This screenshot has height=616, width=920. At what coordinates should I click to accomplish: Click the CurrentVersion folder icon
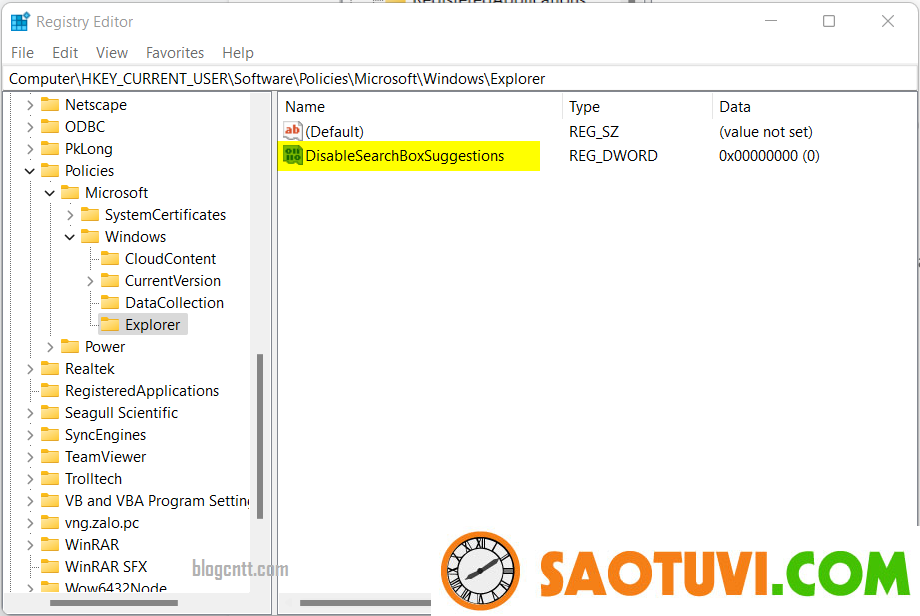(x=110, y=280)
